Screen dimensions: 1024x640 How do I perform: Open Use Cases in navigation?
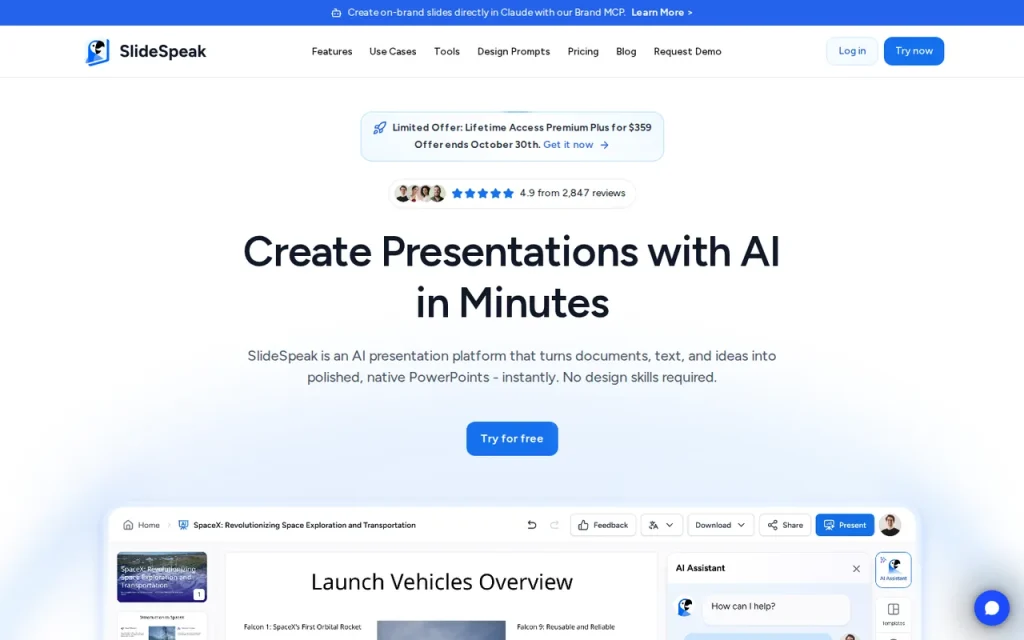pos(392,52)
